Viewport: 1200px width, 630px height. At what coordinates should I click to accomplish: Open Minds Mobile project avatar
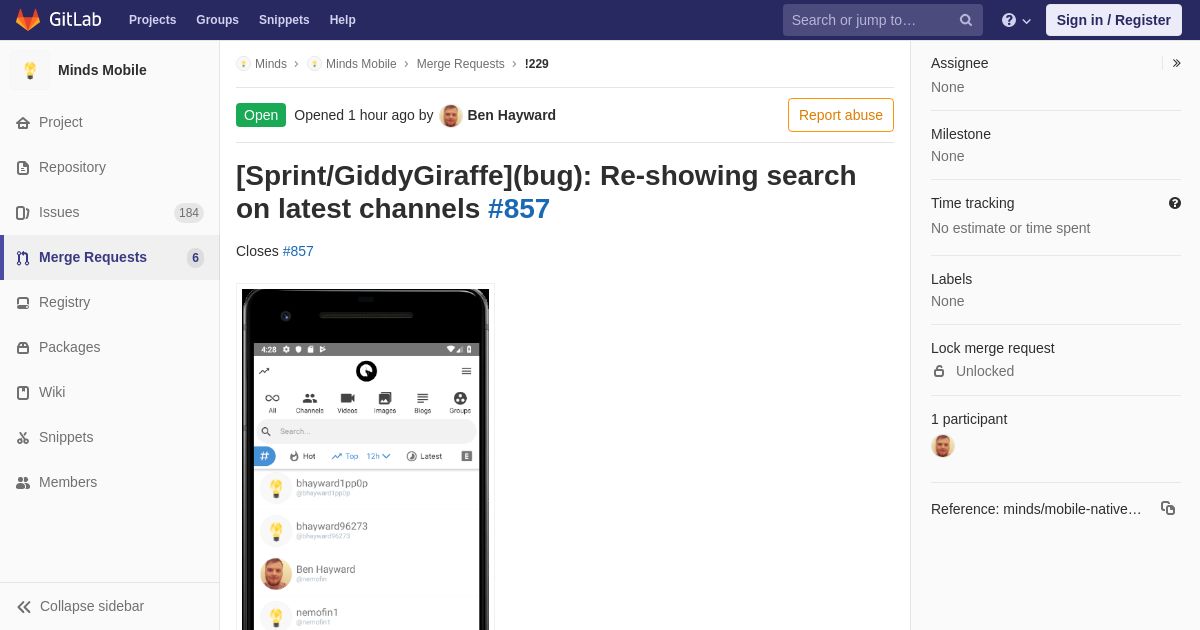point(30,70)
